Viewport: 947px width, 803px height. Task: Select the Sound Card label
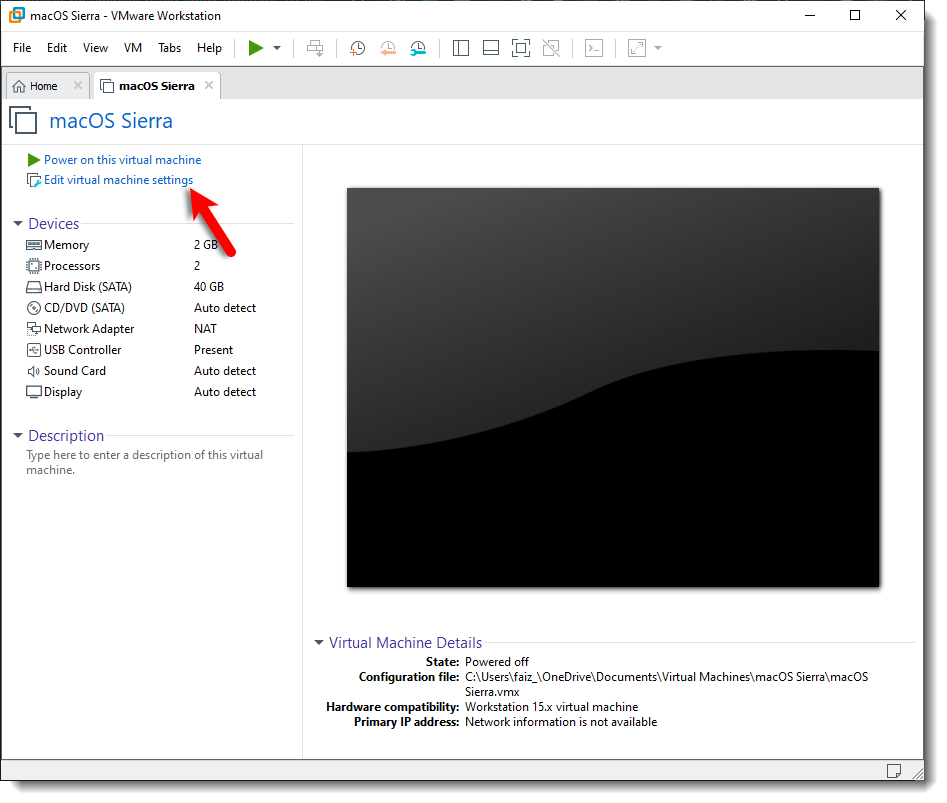[x=75, y=371]
